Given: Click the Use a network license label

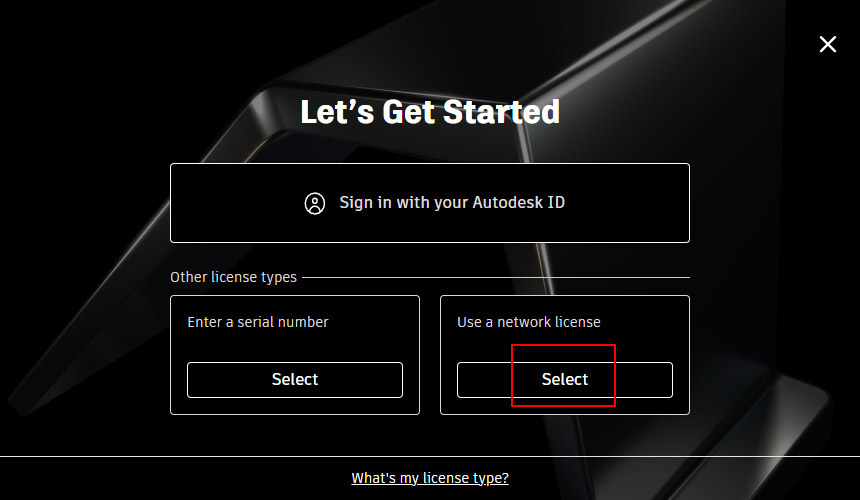Looking at the screenshot, I should tap(529, 322).
